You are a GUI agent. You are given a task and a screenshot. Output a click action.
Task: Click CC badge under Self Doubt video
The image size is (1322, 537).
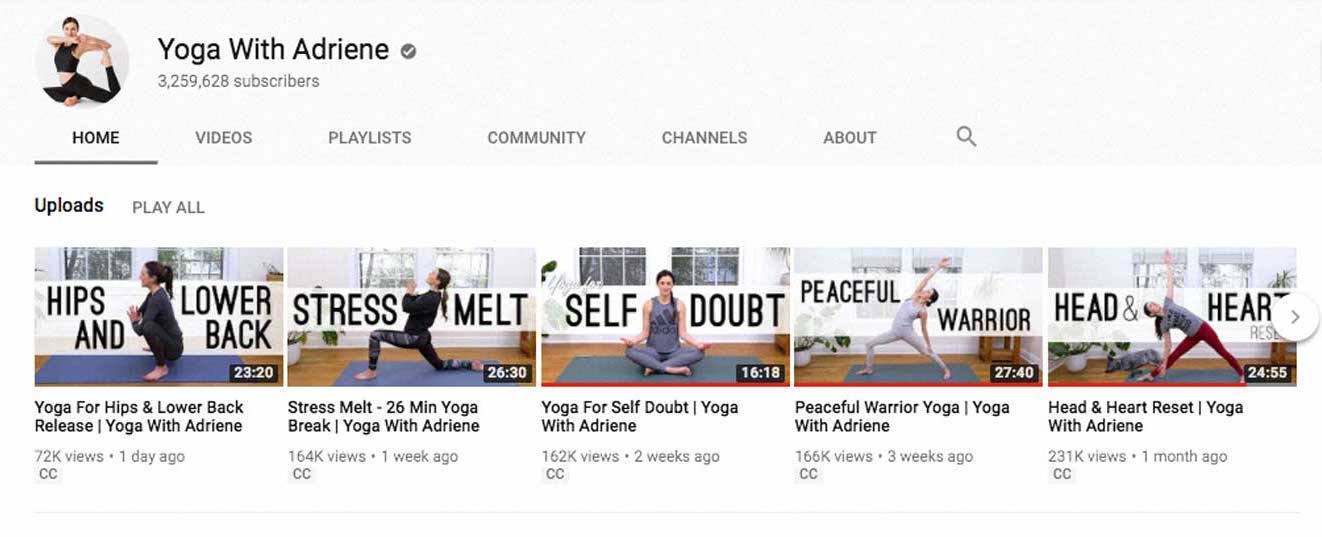[555, 475]
